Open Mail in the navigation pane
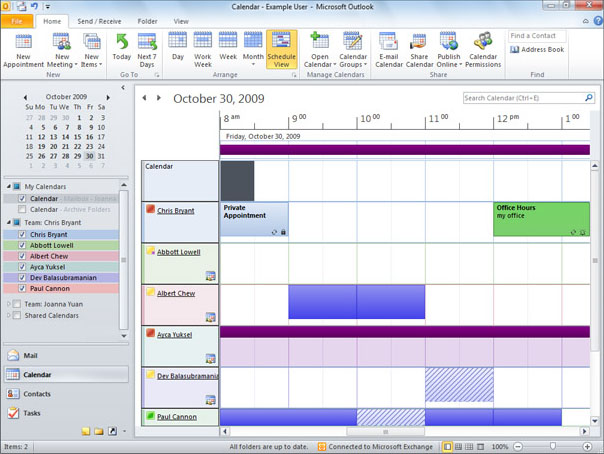The image size is (604, 454). (x=66, y=355)
